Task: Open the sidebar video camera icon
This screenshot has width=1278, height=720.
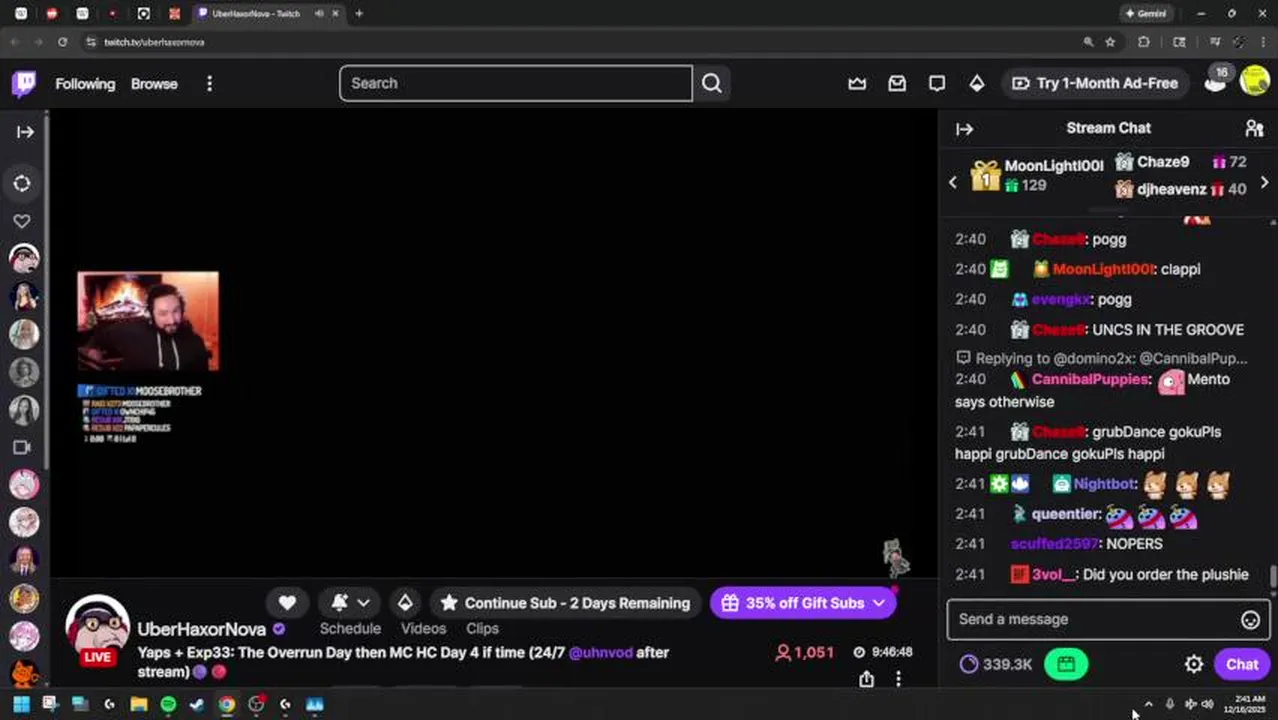Action: [22, 447]
